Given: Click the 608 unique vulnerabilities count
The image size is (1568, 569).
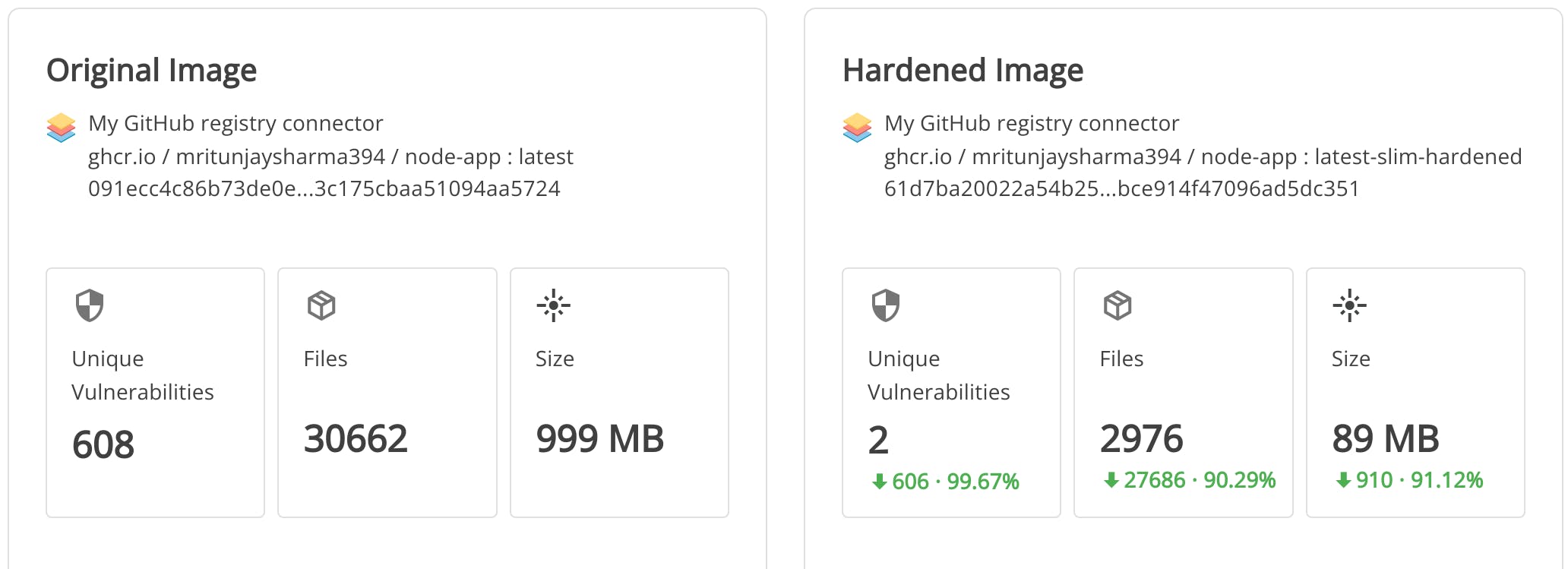Looking at the screenshot, I should (103, 444).
